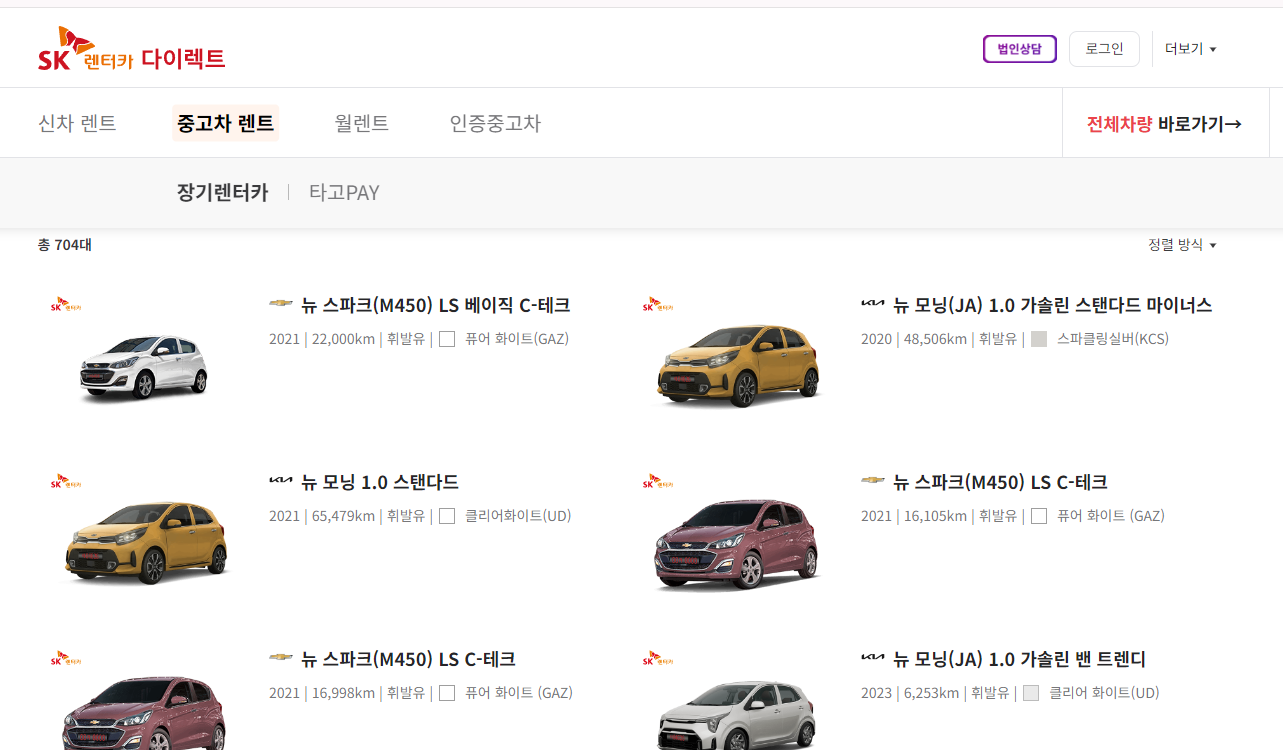This screenshot has width=1283, height=750.
Task: Click Chevrolet emblem beside 16,998km 뉴 스파크 LS C-테크
Action: (281, 657)
